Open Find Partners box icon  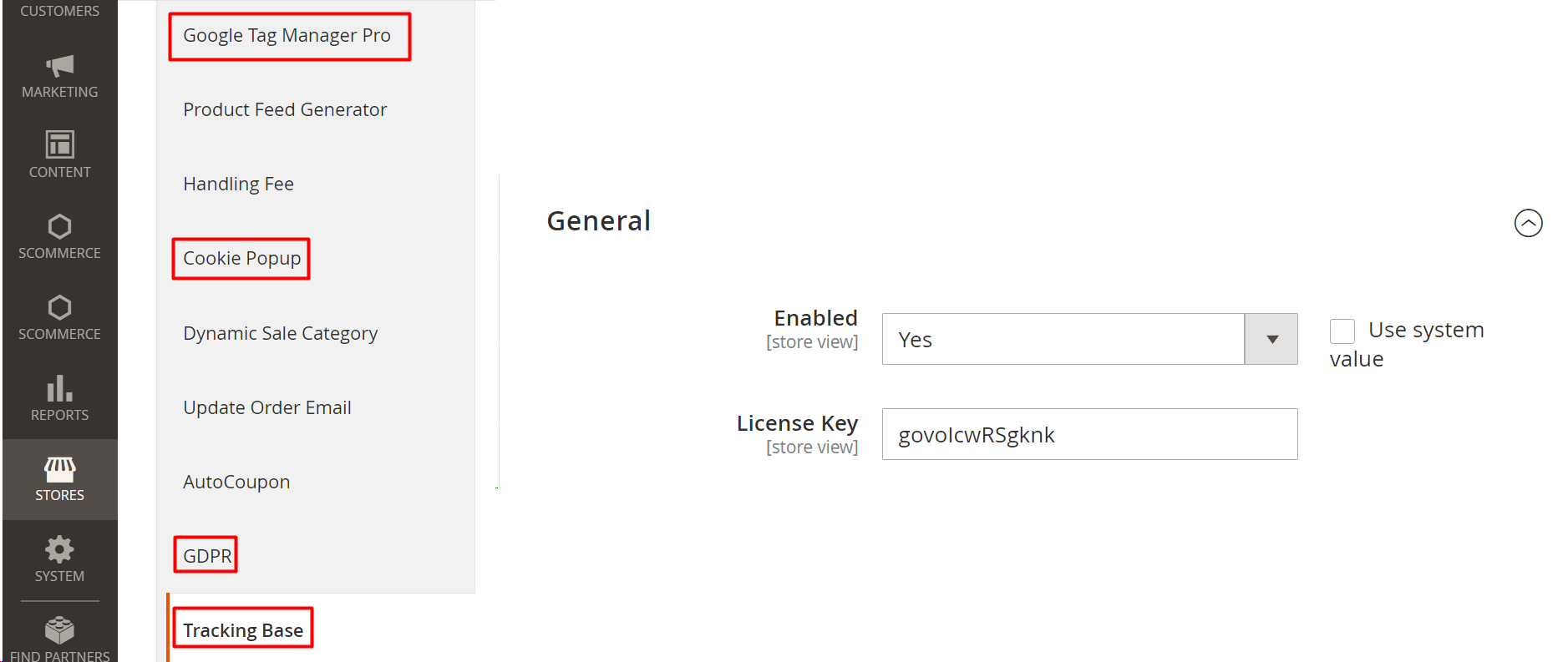coord(59,630)
